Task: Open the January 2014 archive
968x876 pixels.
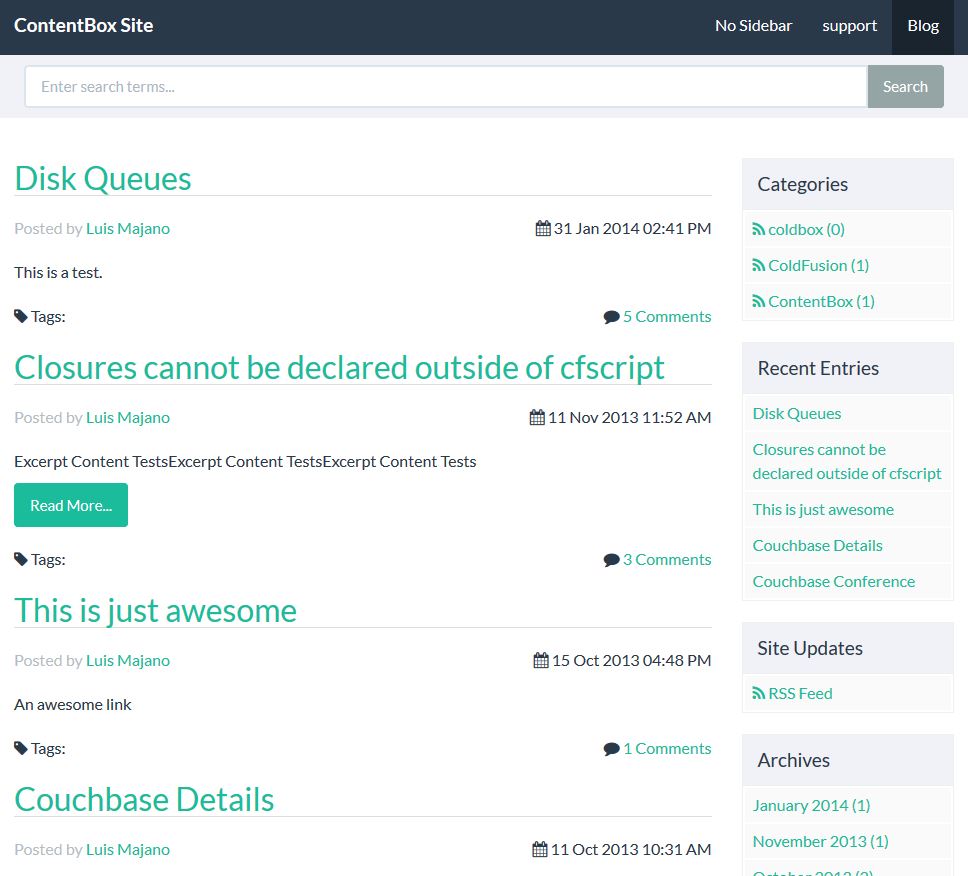Action: click(811, 805)
